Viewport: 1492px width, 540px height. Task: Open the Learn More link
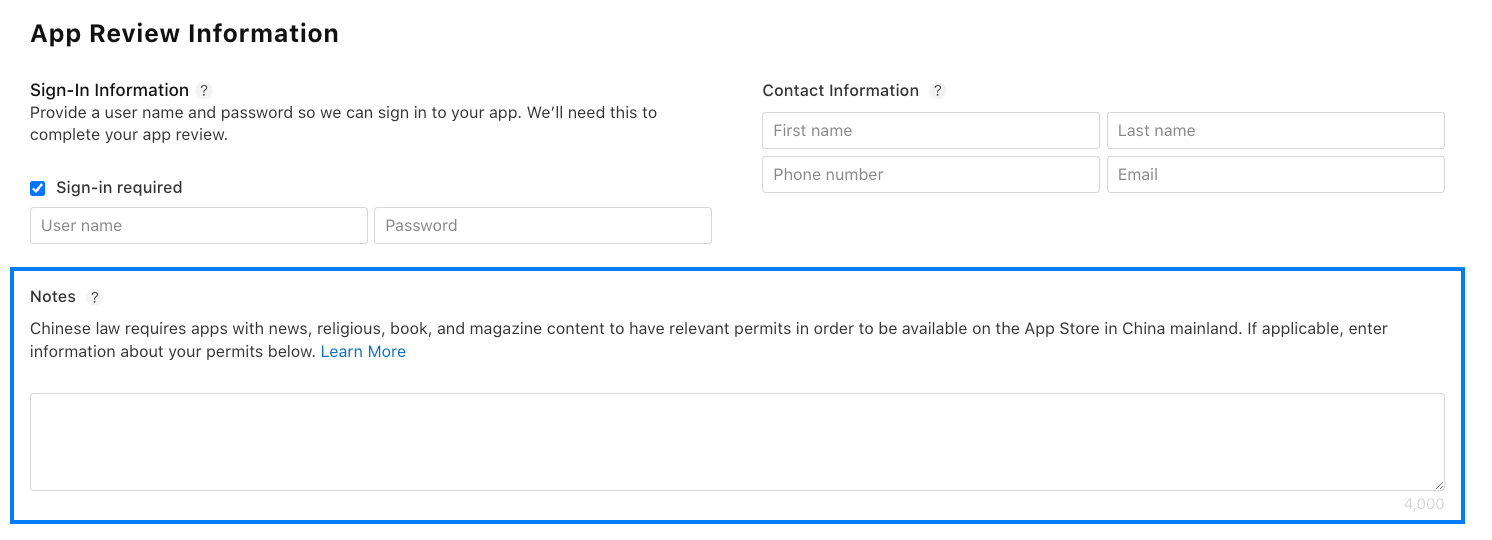(363, 352)
